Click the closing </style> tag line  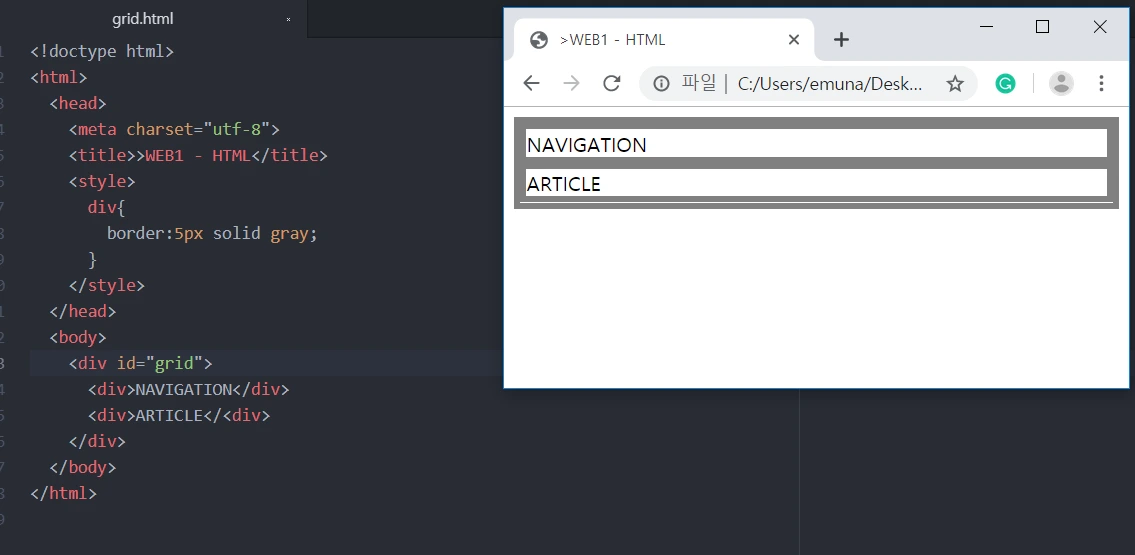coord(107,285)
